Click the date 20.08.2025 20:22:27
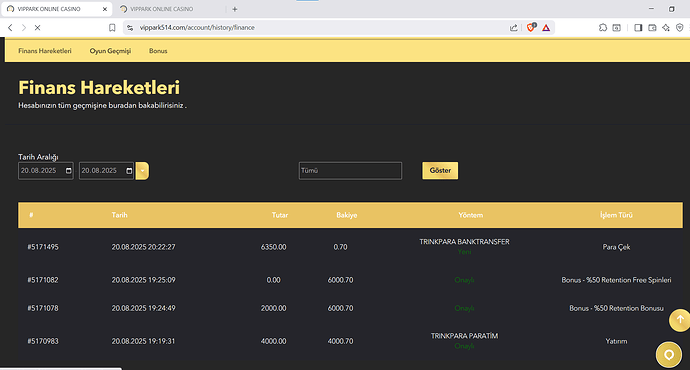Image resolution: width=690 pixels, height=370 pixels. 143,247
